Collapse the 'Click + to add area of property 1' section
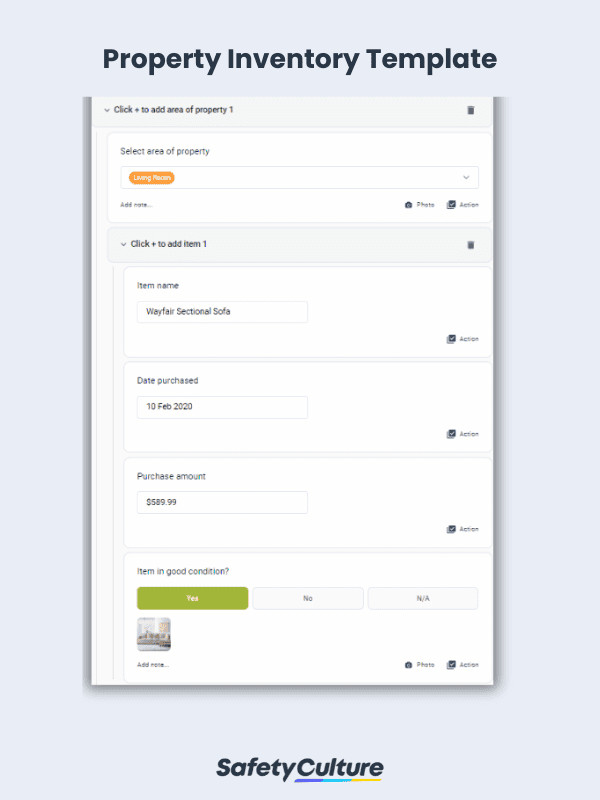The image size is (600, 800). coord(106,110)
